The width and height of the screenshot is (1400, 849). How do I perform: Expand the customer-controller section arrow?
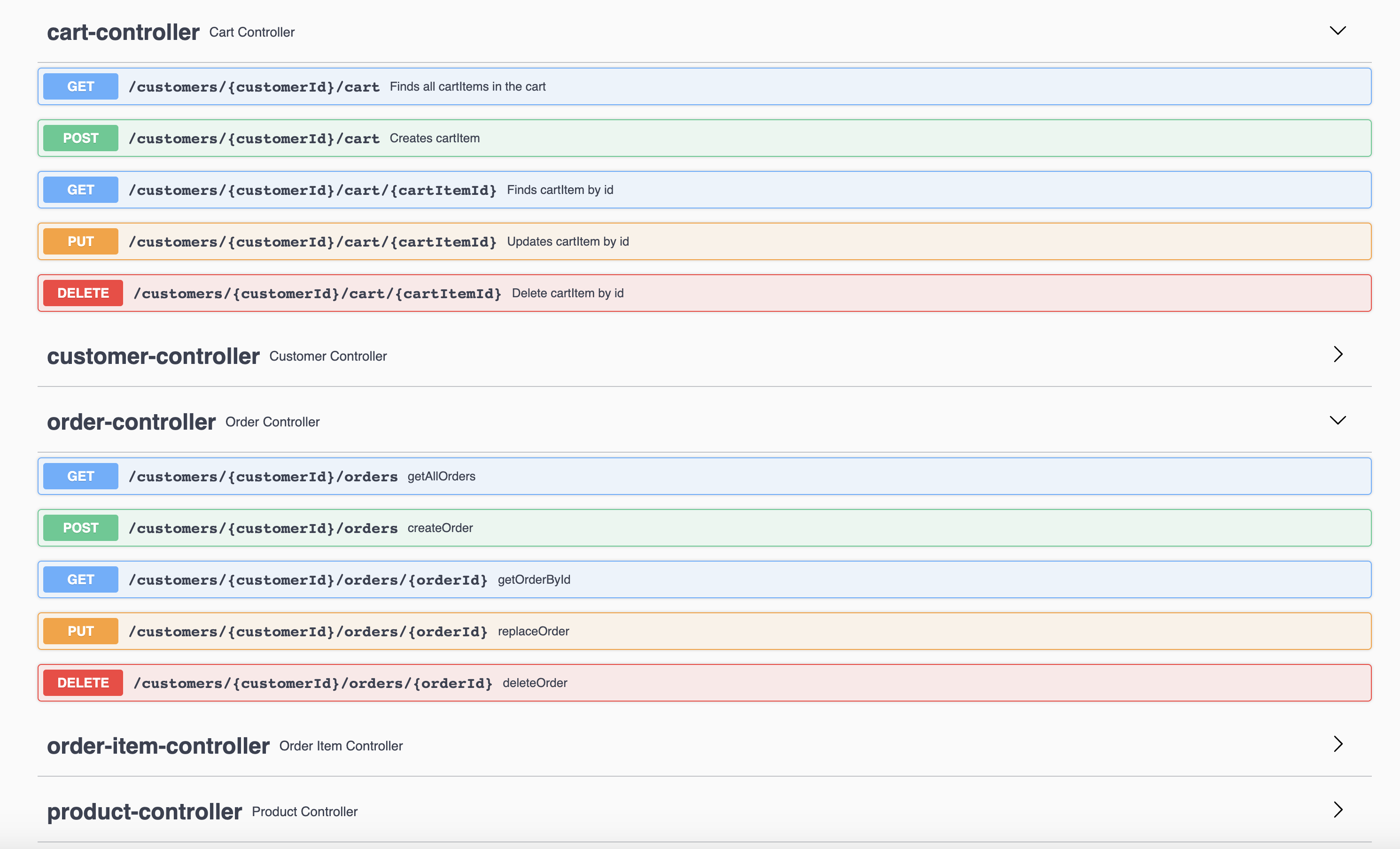click(1338, 355)
